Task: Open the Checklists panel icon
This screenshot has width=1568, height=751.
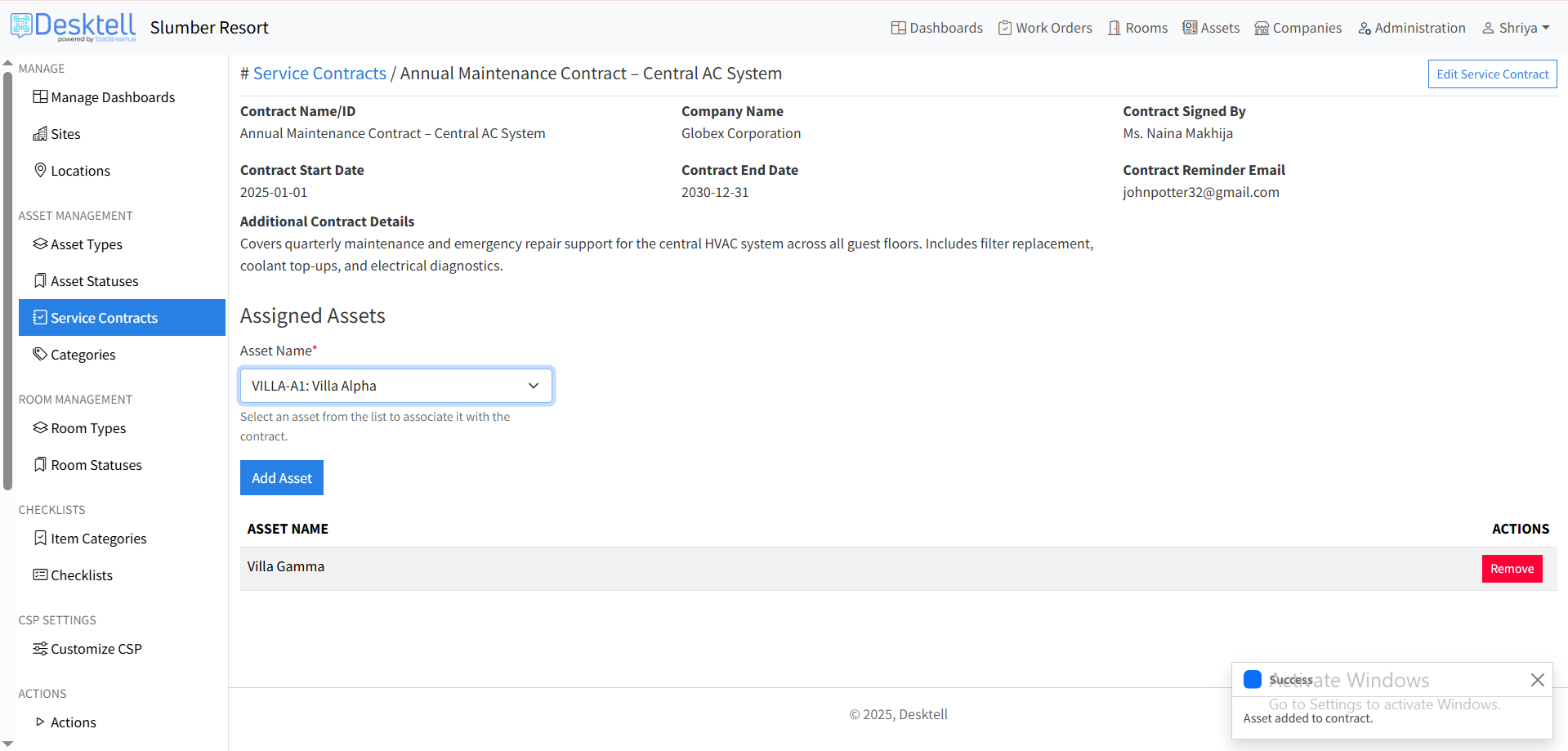Action: coord(38,574)
